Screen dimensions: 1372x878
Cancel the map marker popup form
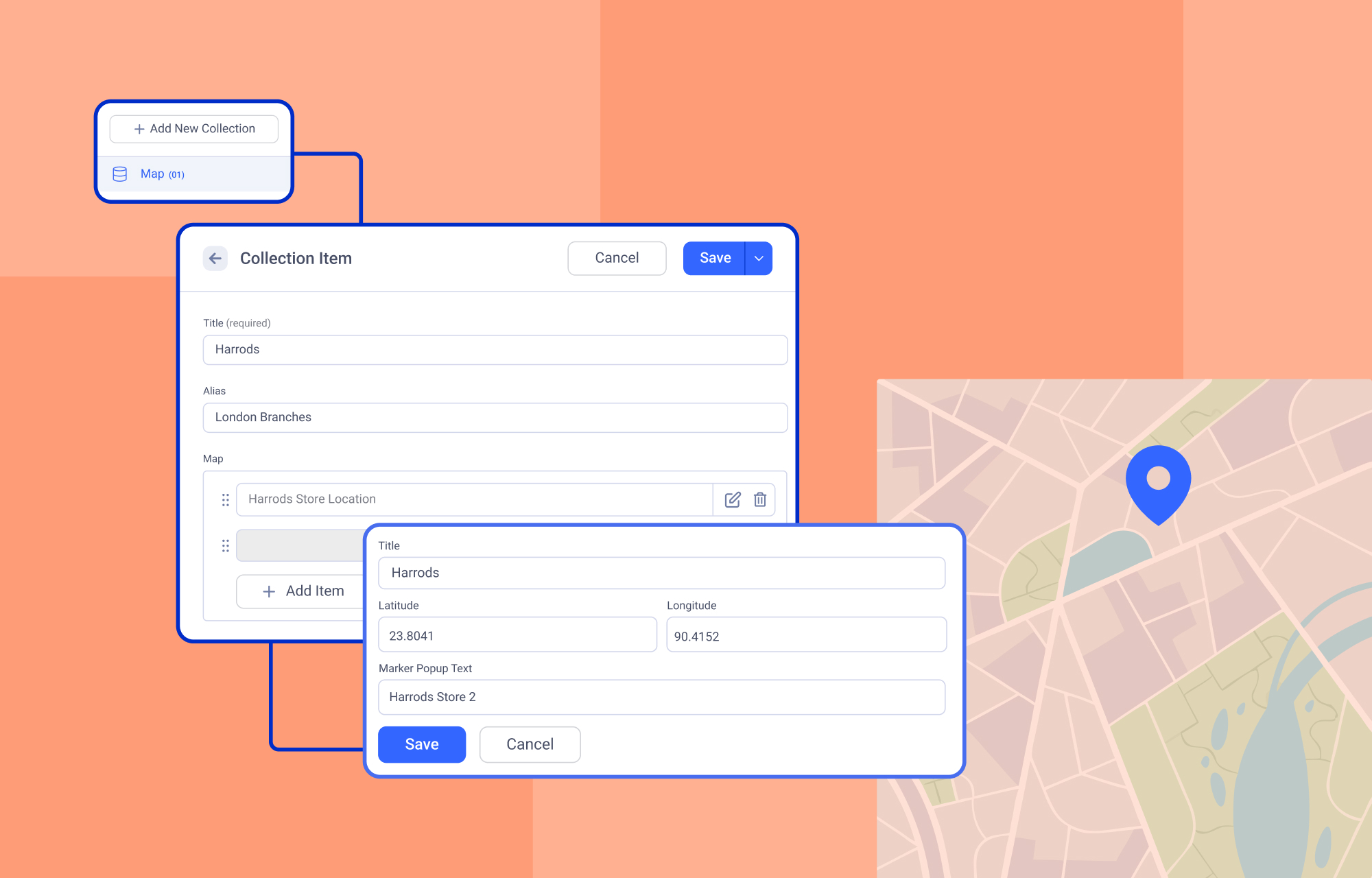[x=530, y=744]
